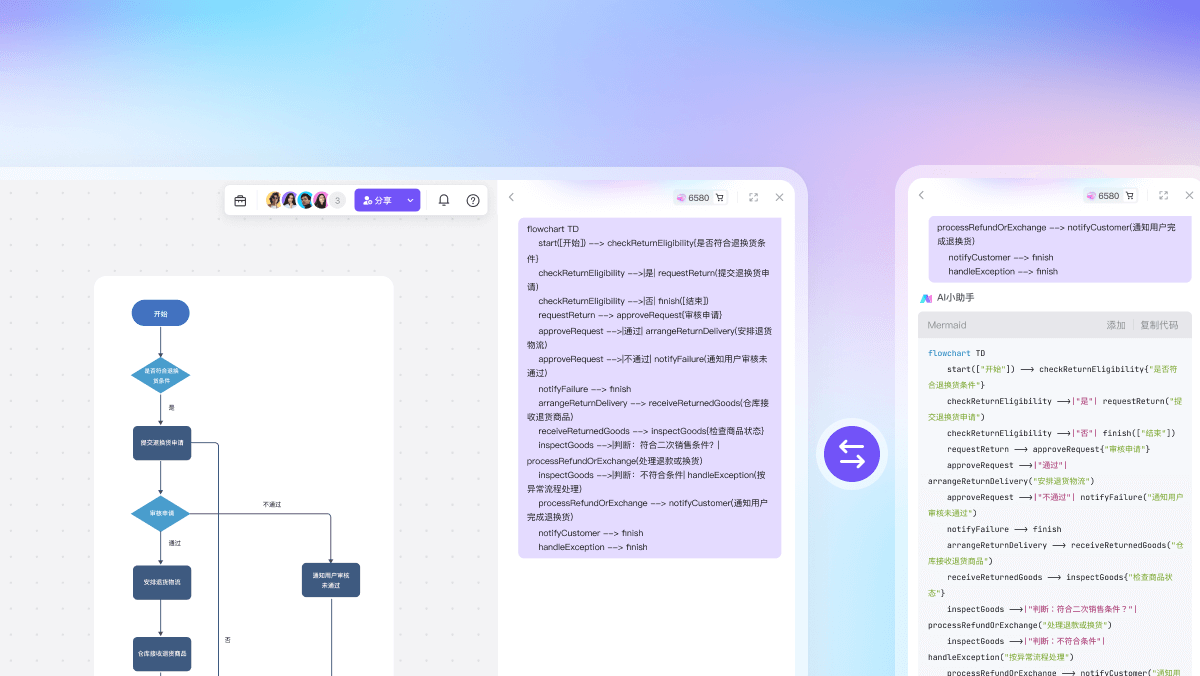Open shopping cart icon in middle panel
This screenshot has height=676, width=1200.
(x=720, y=198)
